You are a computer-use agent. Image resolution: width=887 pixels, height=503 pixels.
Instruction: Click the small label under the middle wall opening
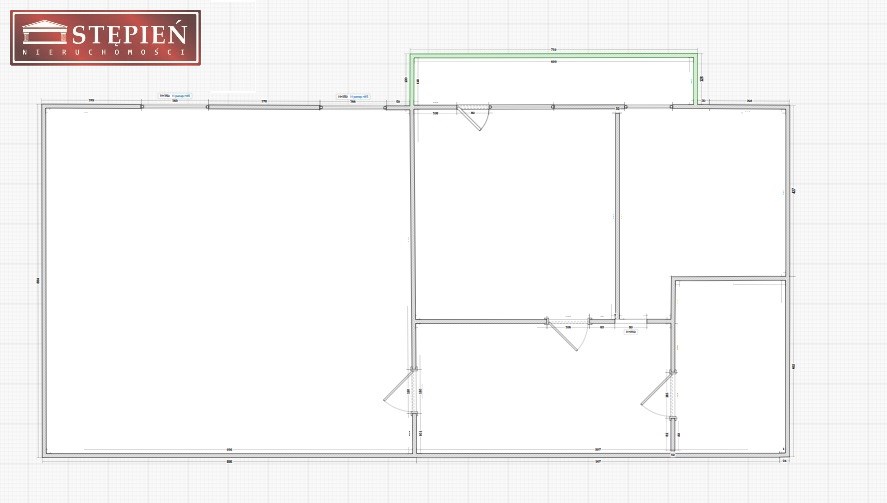[x=631, y=332]
